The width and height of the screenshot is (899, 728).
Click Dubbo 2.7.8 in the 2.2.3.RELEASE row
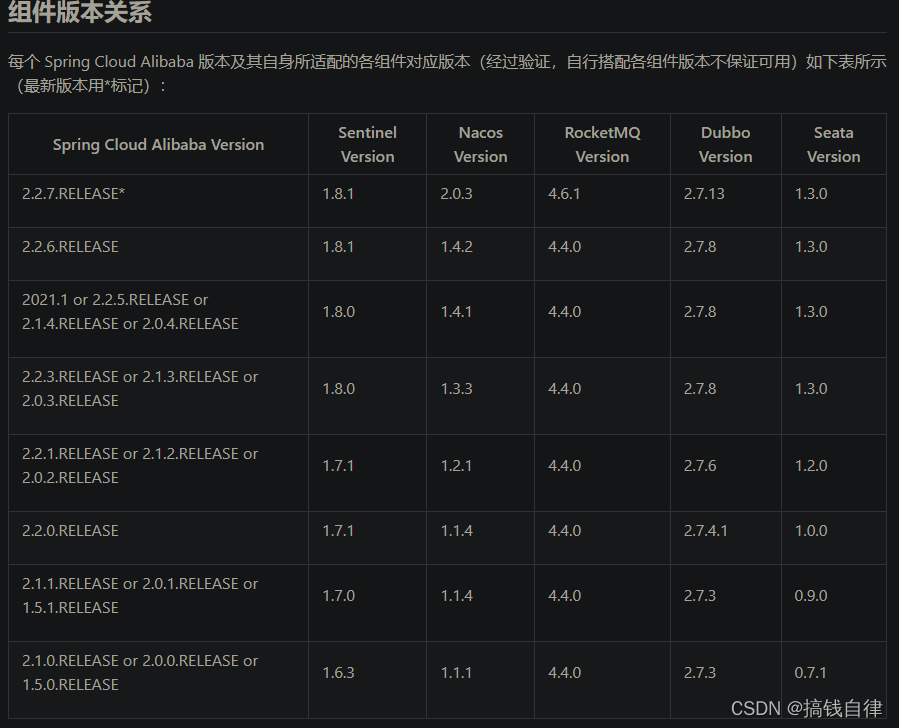(700, 389)
